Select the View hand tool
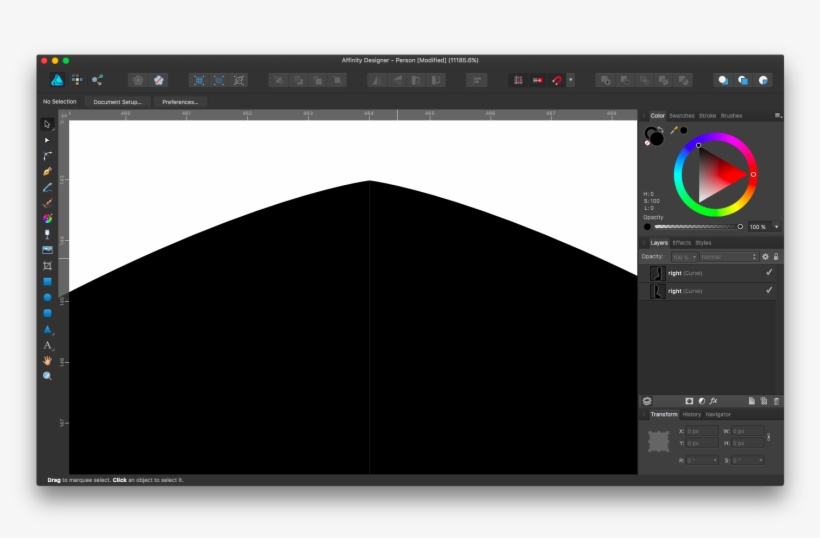 click(x=47, y=361)
